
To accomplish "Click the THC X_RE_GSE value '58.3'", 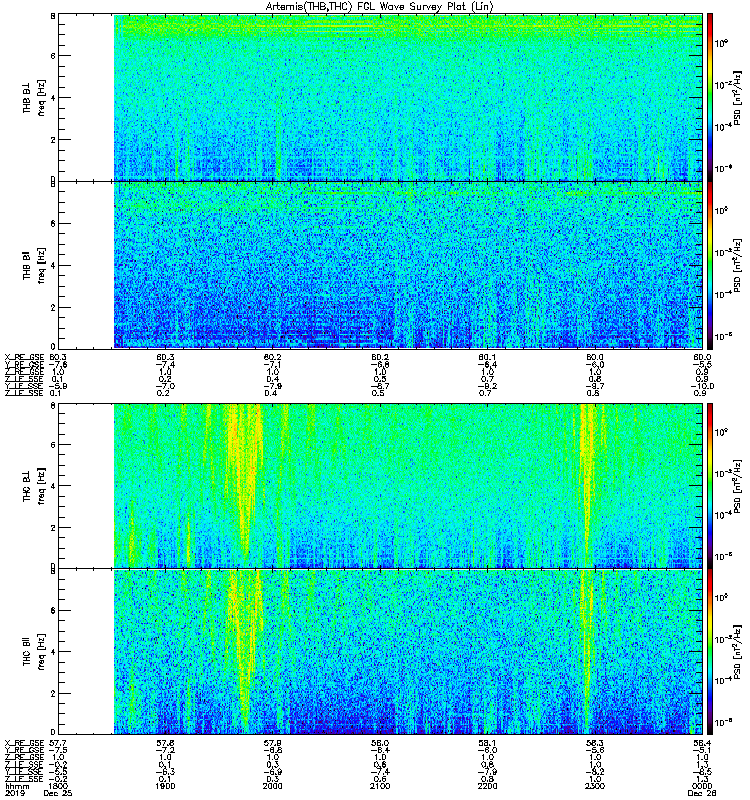I will (x=594, y=743).
